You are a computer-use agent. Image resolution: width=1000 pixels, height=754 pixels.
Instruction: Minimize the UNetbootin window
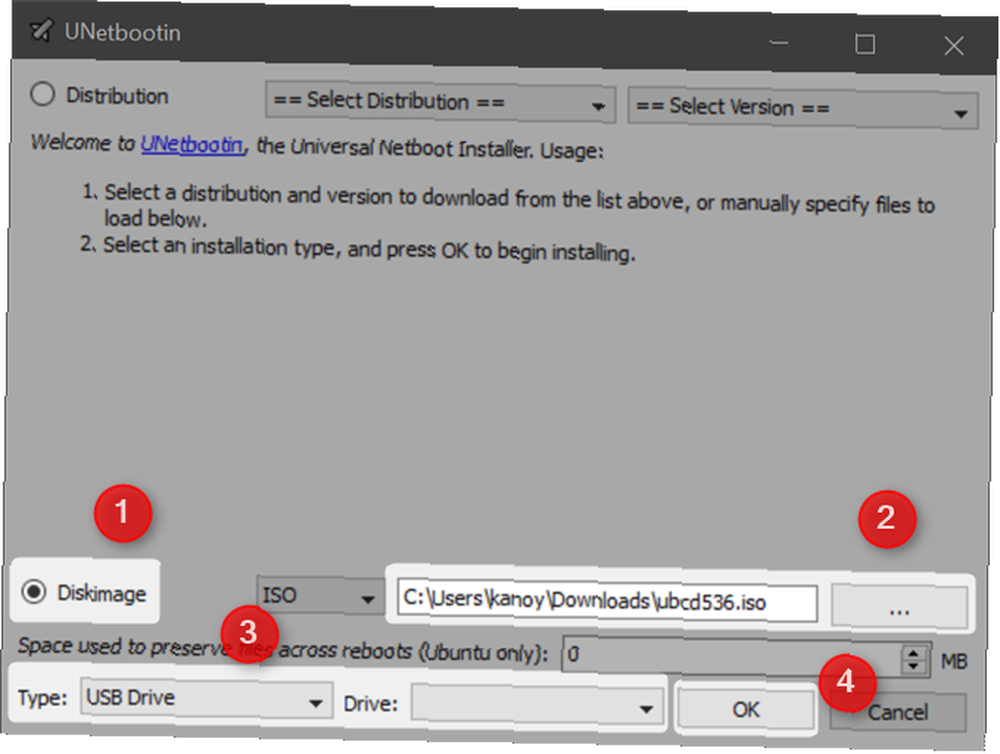pos(779,43)
